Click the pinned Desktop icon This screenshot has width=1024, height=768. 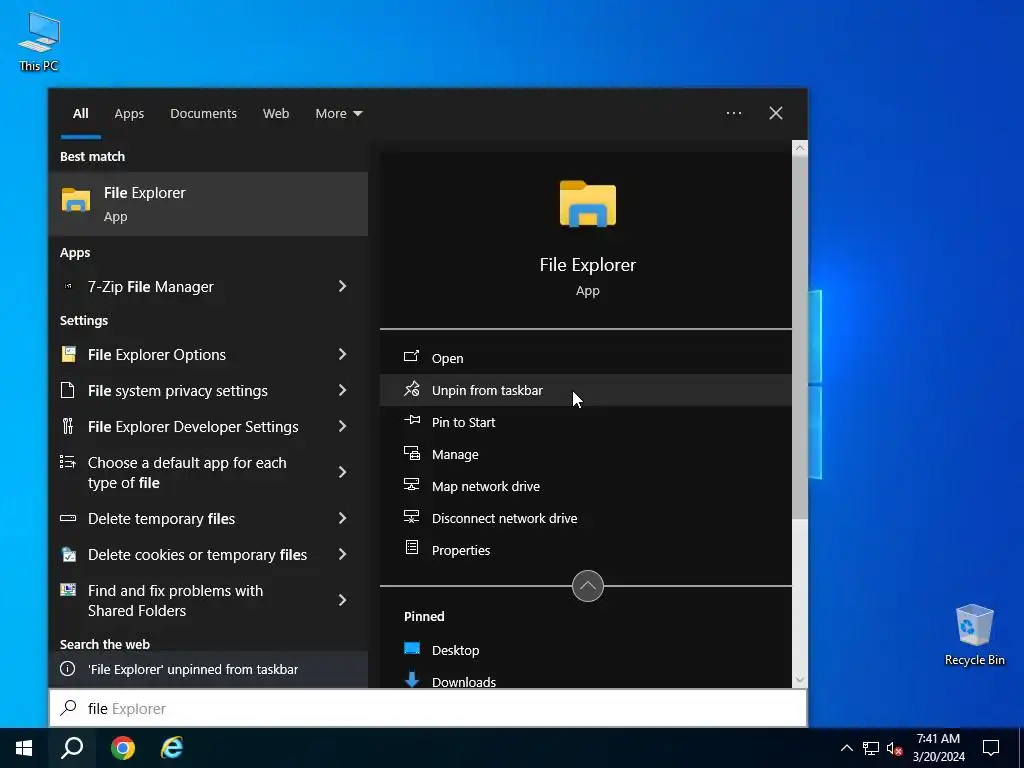tap(411, 648)
